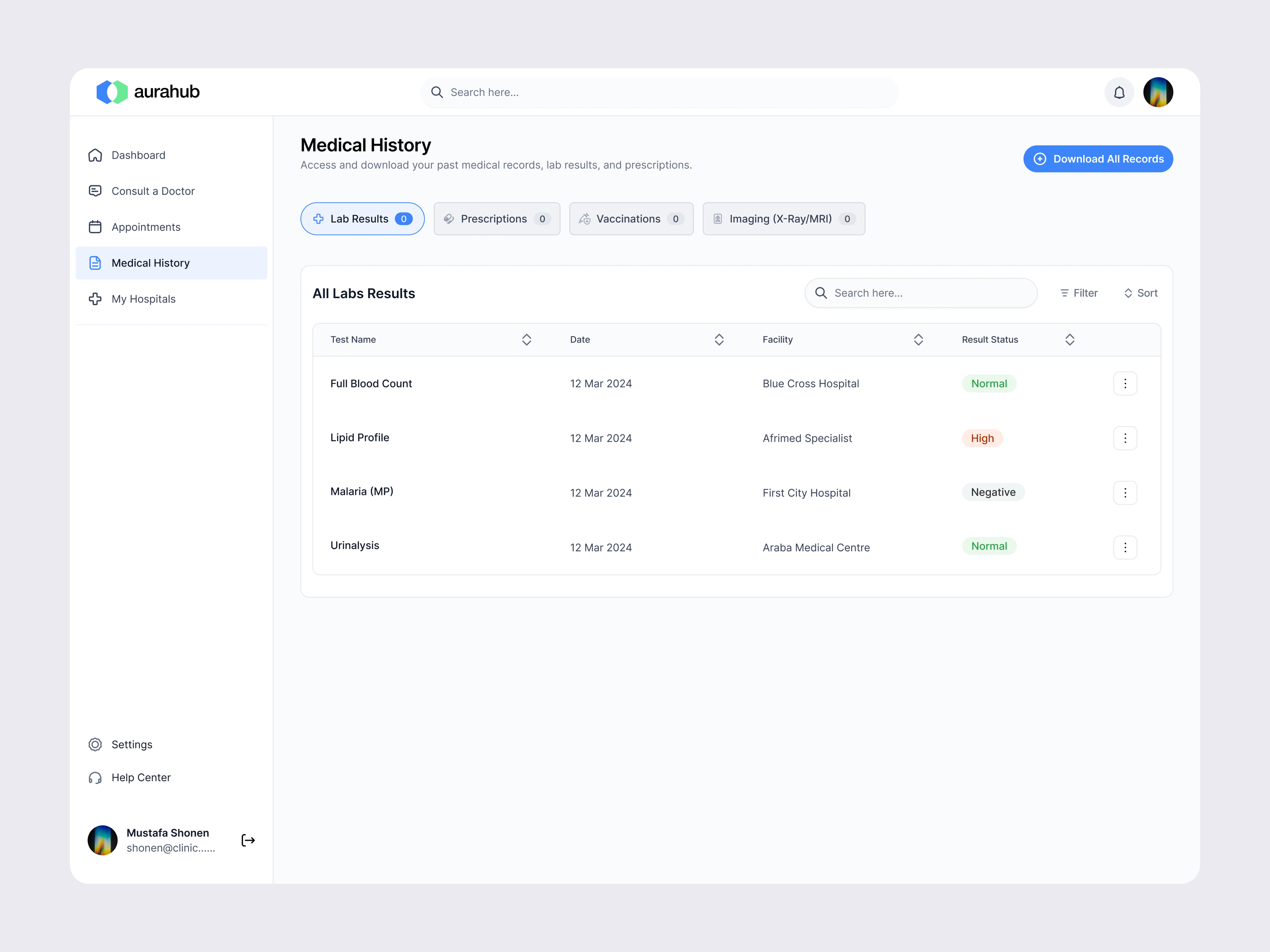
Task: Select the Vaccinations tab
Action: point(631,219)
